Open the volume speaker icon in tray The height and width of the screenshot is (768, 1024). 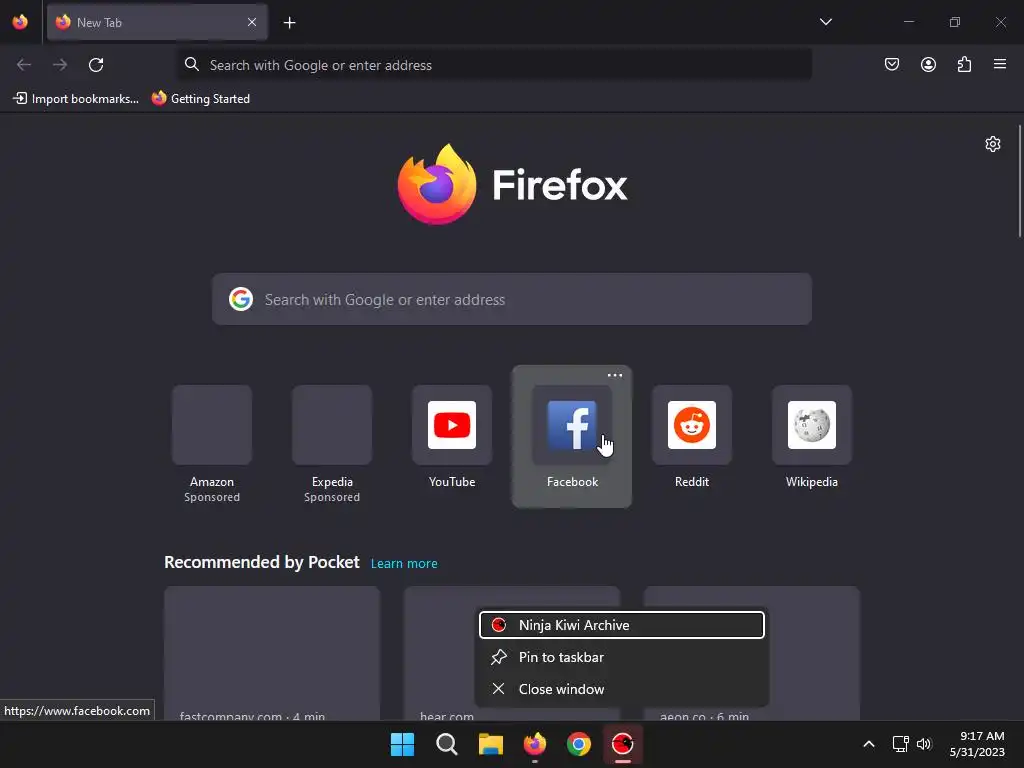pos(924,744)
